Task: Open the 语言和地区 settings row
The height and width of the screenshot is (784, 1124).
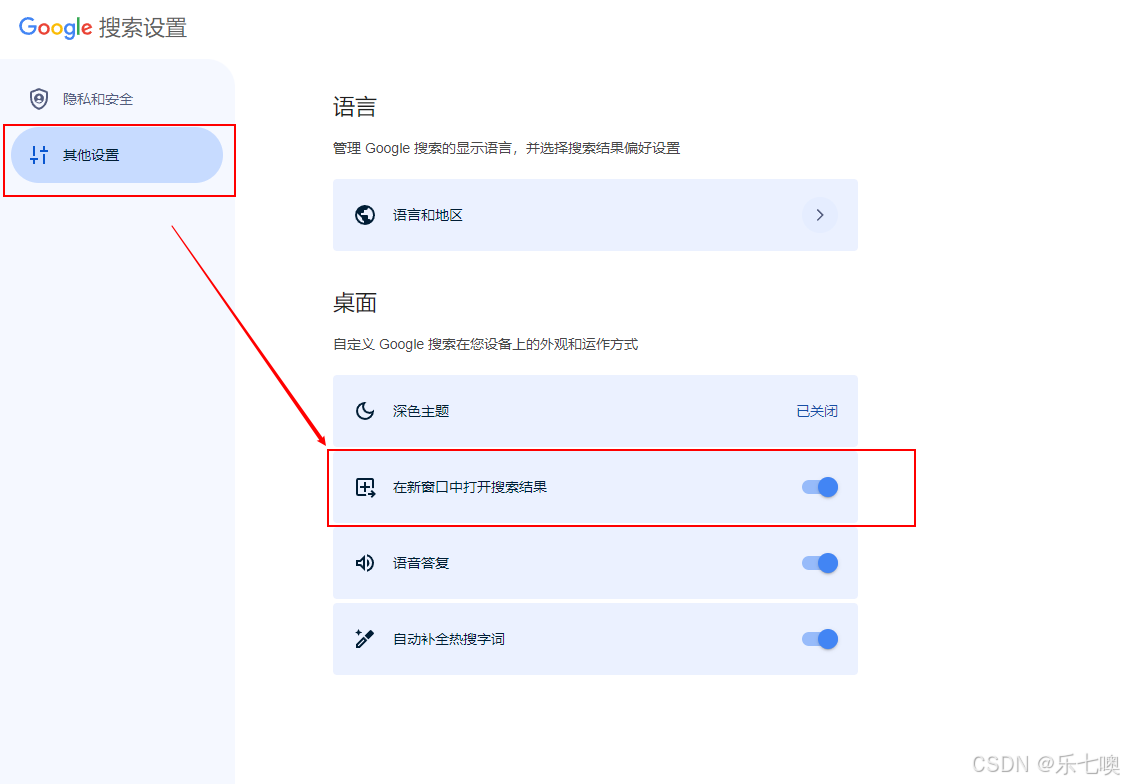Action: coord(595,215)
